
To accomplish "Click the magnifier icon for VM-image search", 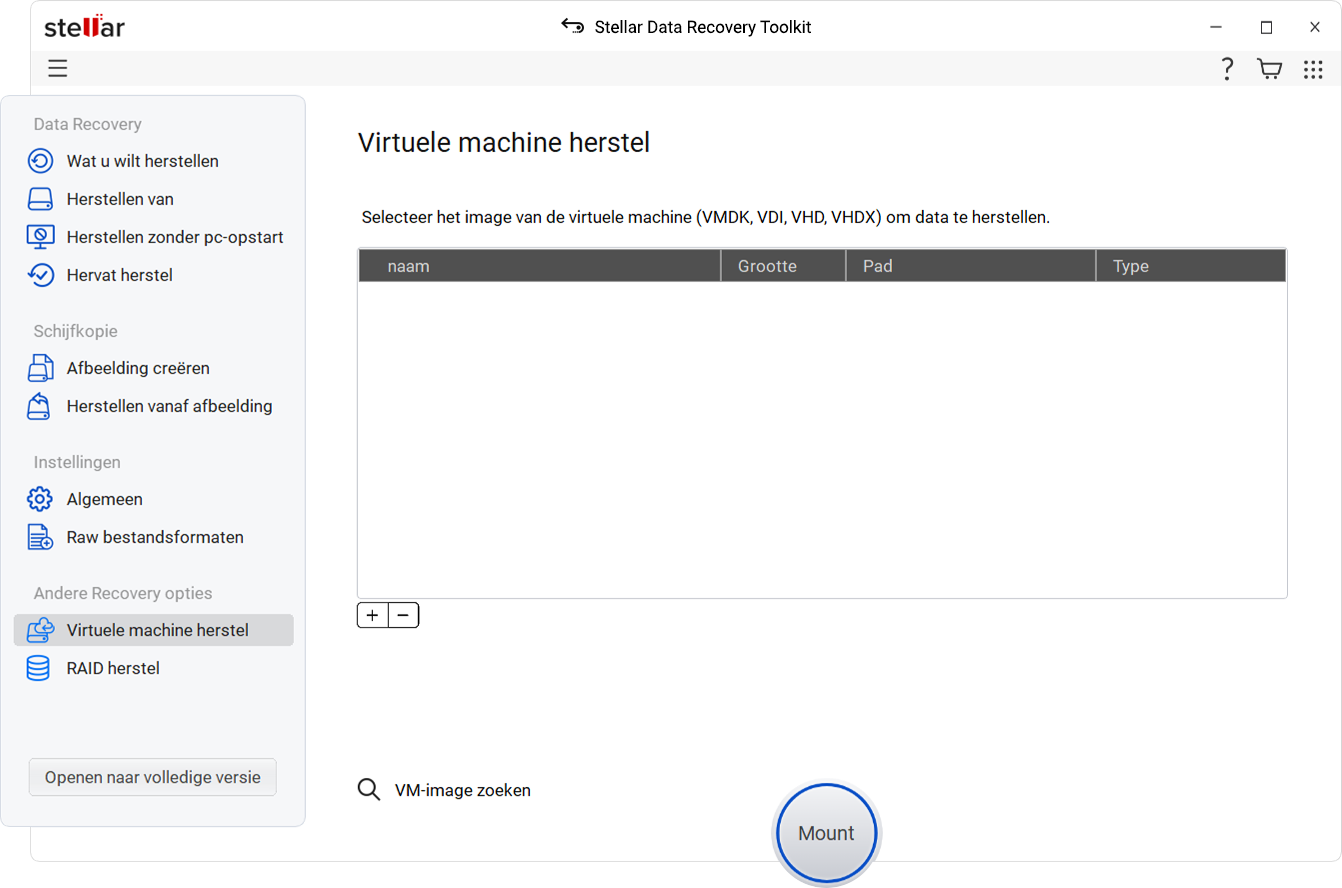I will tap(369, 790).
